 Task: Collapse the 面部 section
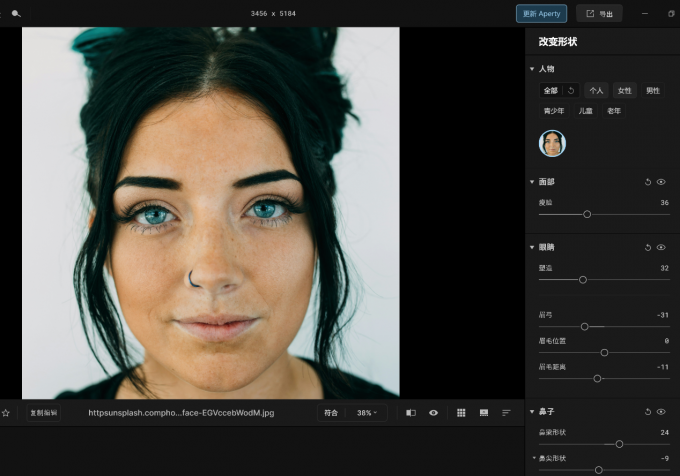tap(532, 182)
